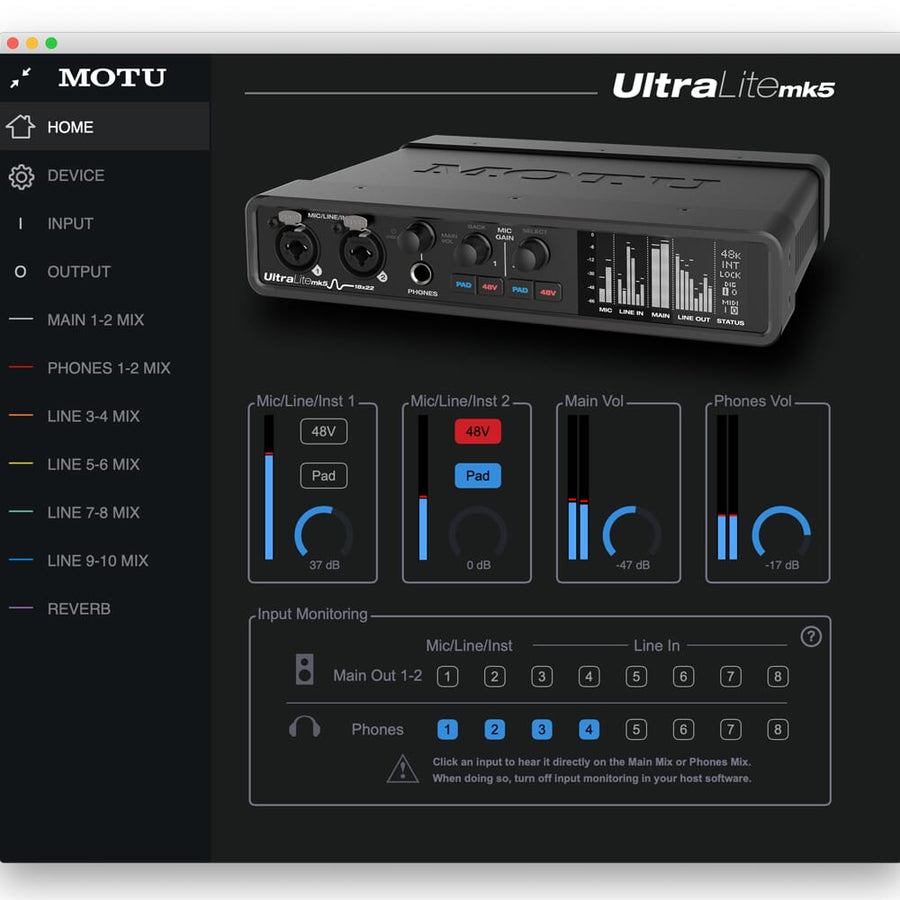Disable input 2 monitoring on Phones
Image resolution: width=900 pixels, height=900 pixels.
tap(495, 730)
